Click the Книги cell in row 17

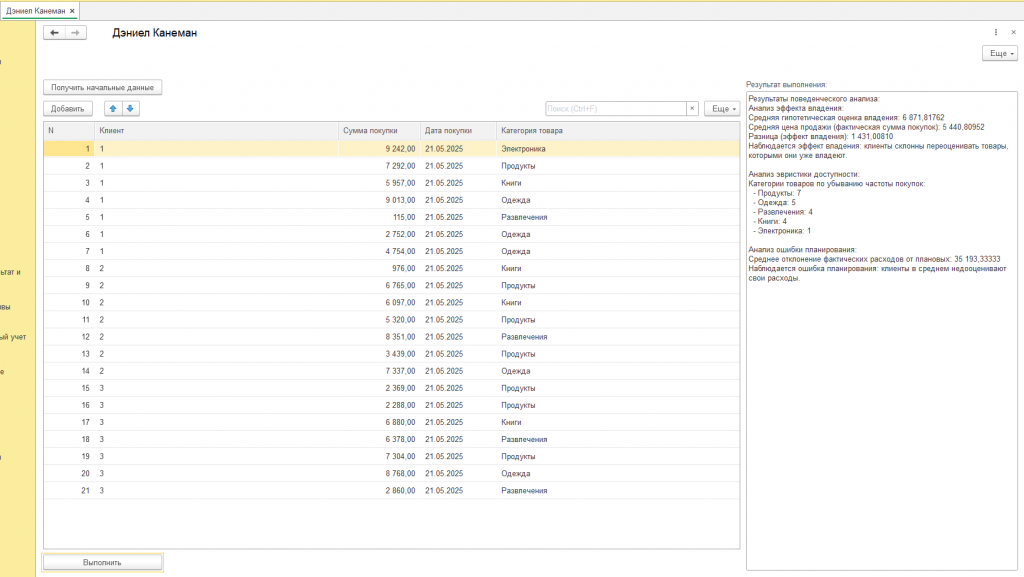[x=618, y=422]
